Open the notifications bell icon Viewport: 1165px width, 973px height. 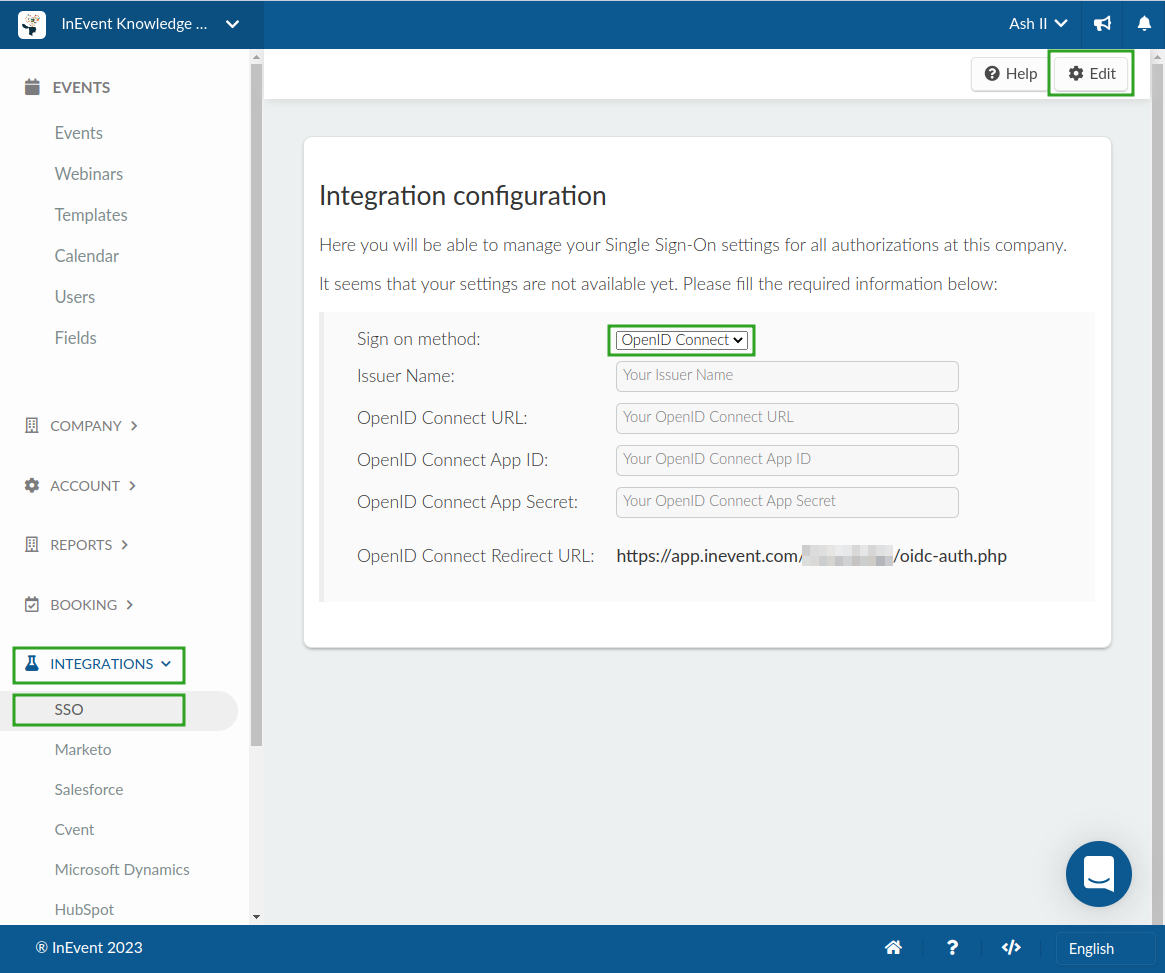pyautogui.click(x=1144, y=24)
